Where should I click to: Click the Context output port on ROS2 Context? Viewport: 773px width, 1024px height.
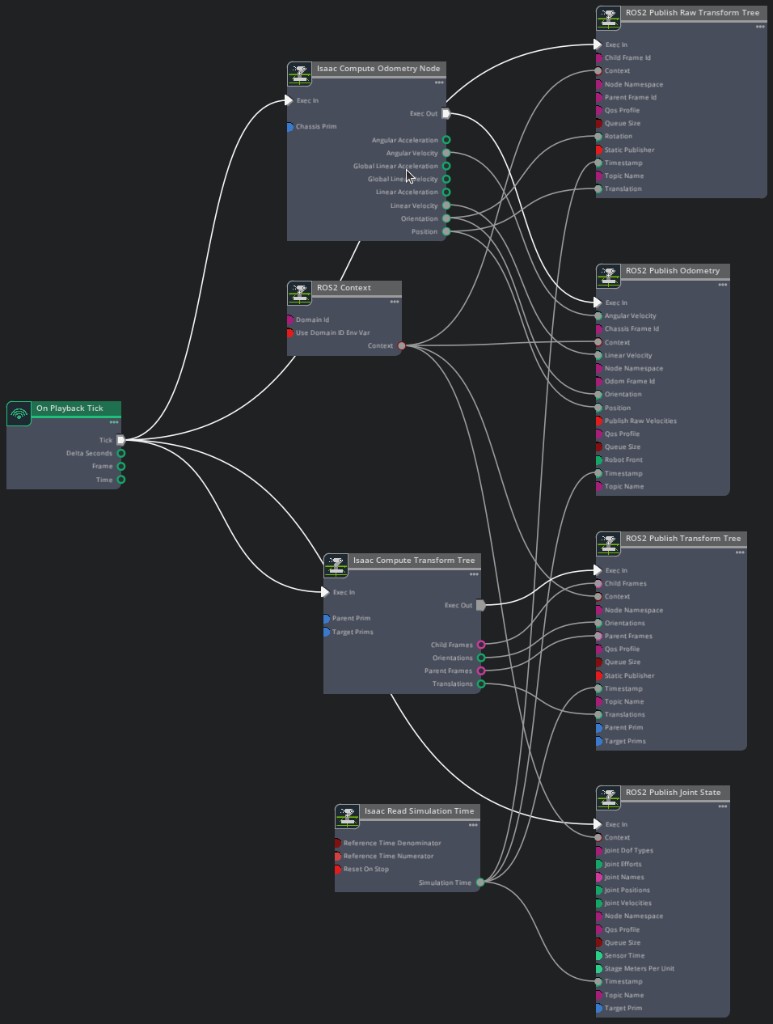402,346
